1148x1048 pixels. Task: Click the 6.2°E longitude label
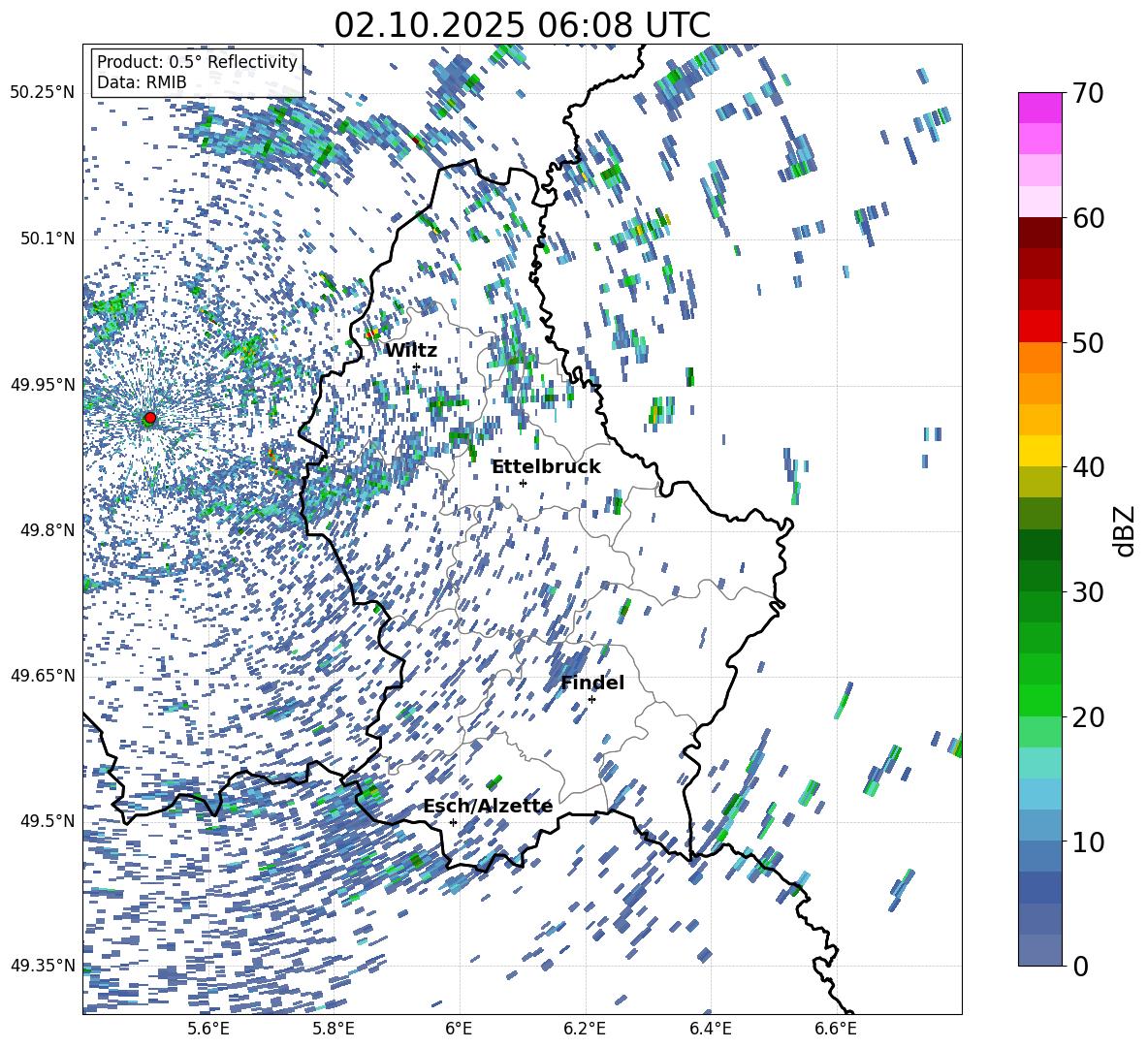pyautogui.click(x=585, y=1029)
